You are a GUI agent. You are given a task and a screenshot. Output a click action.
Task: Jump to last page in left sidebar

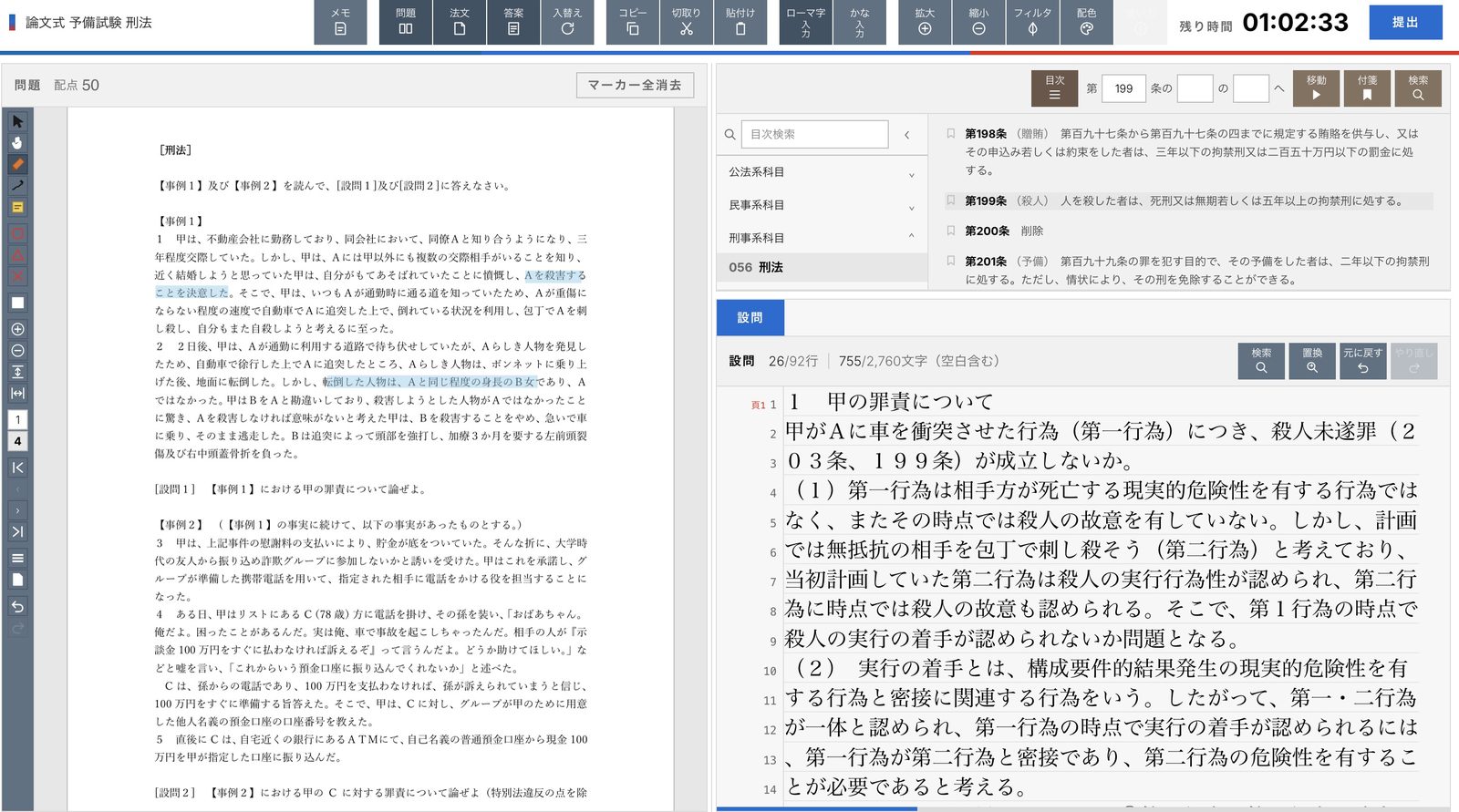click(x=17, y=532)
